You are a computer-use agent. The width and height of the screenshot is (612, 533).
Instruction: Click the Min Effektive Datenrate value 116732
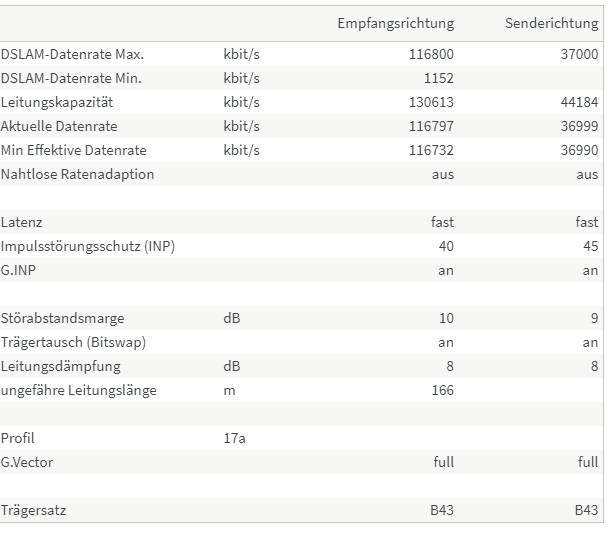point(431,150)
